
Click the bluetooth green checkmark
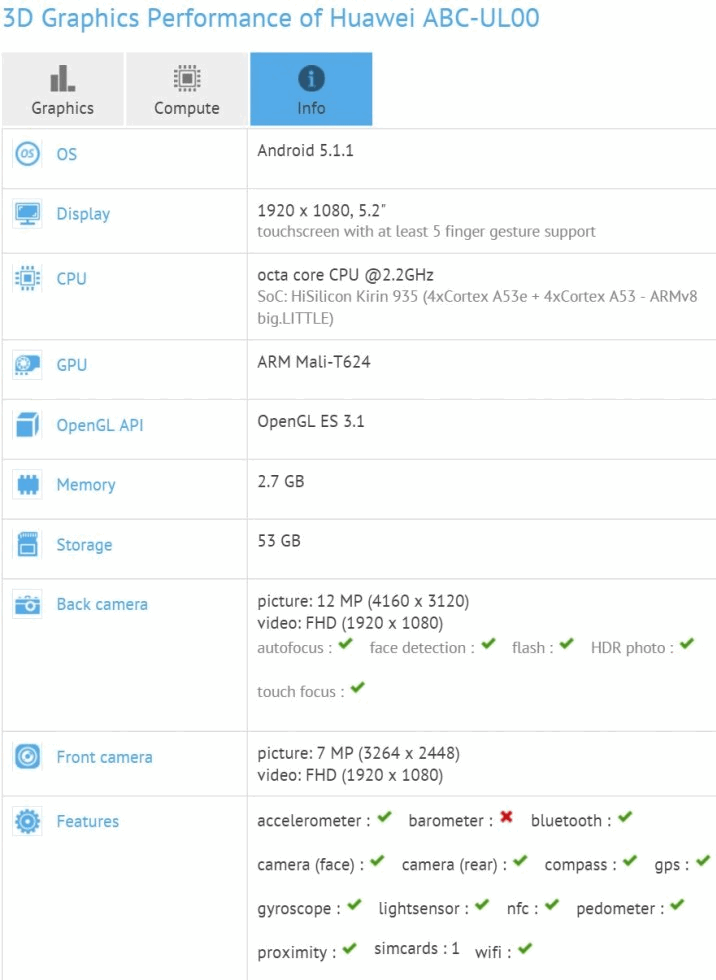(x=625, y=817)
